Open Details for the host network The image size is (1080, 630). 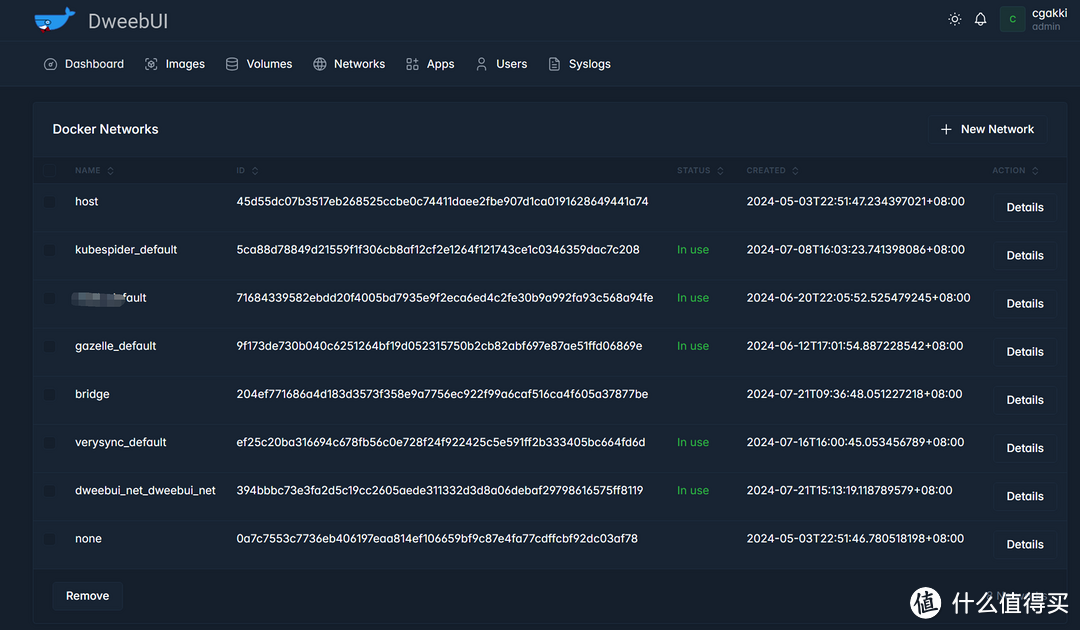(x=1025, y=207)
